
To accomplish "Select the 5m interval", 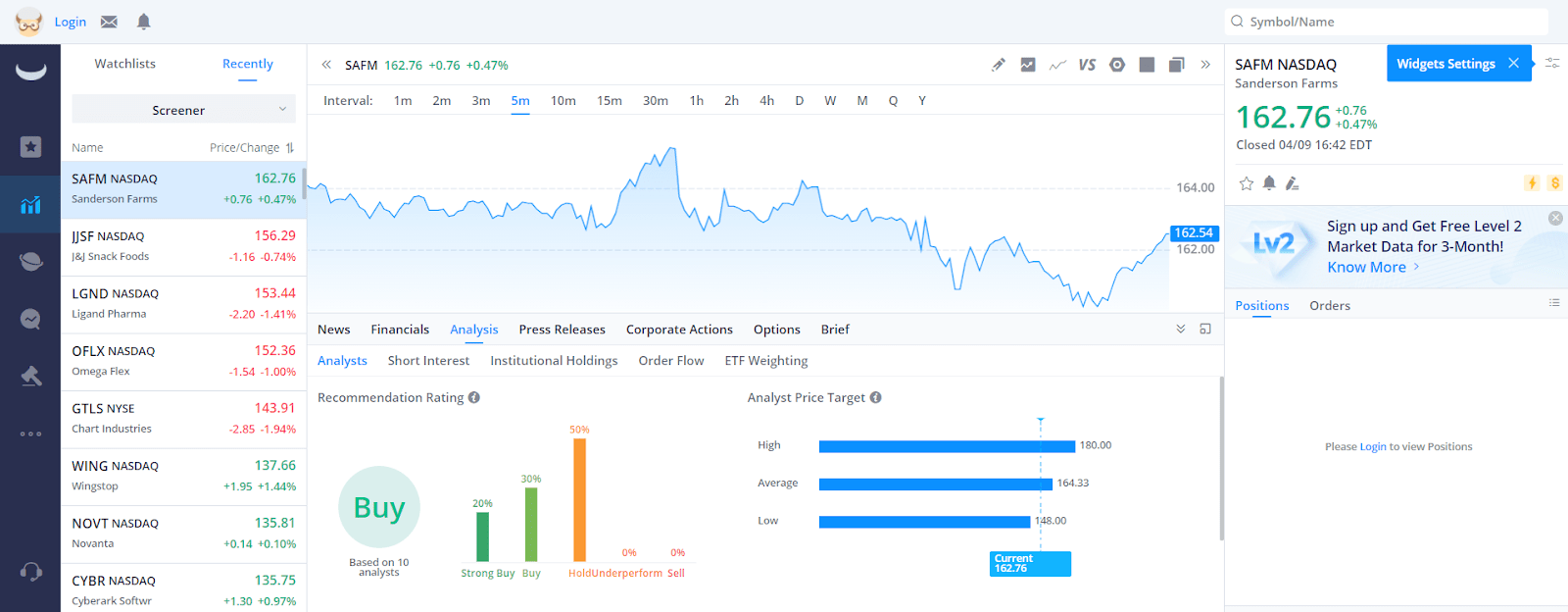I will (x=520, y=101).
